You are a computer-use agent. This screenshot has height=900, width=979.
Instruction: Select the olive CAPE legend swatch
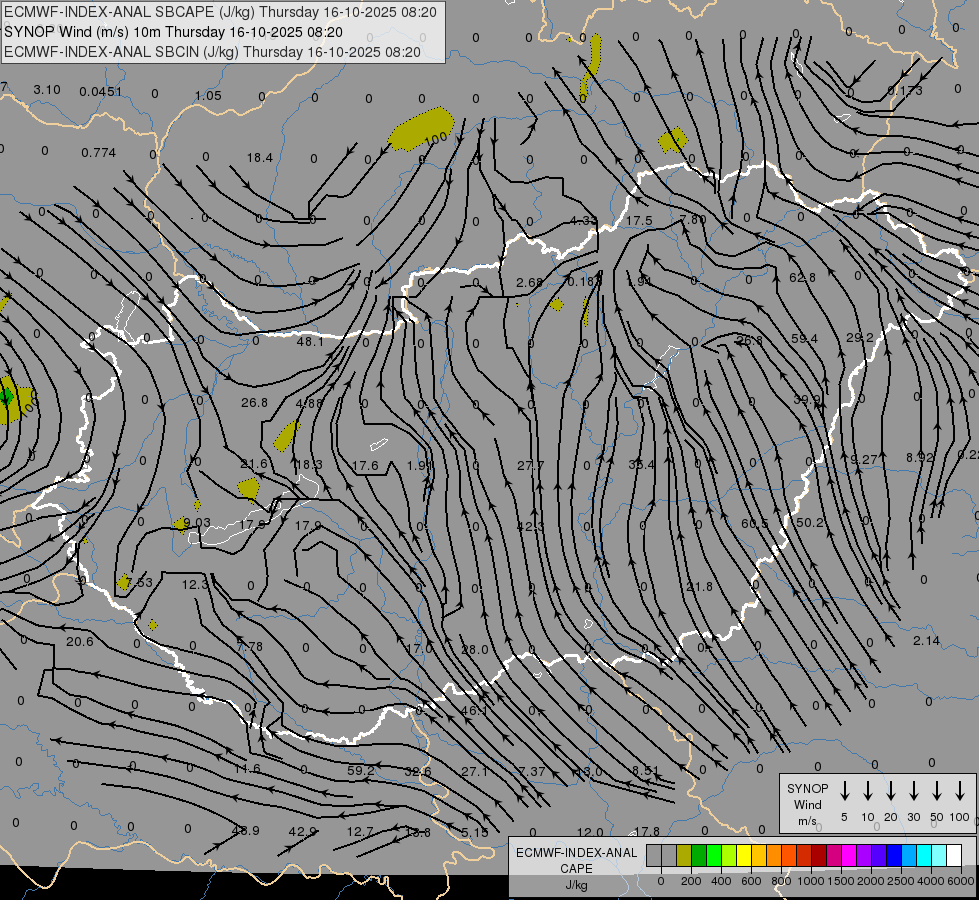coord(684,856)
